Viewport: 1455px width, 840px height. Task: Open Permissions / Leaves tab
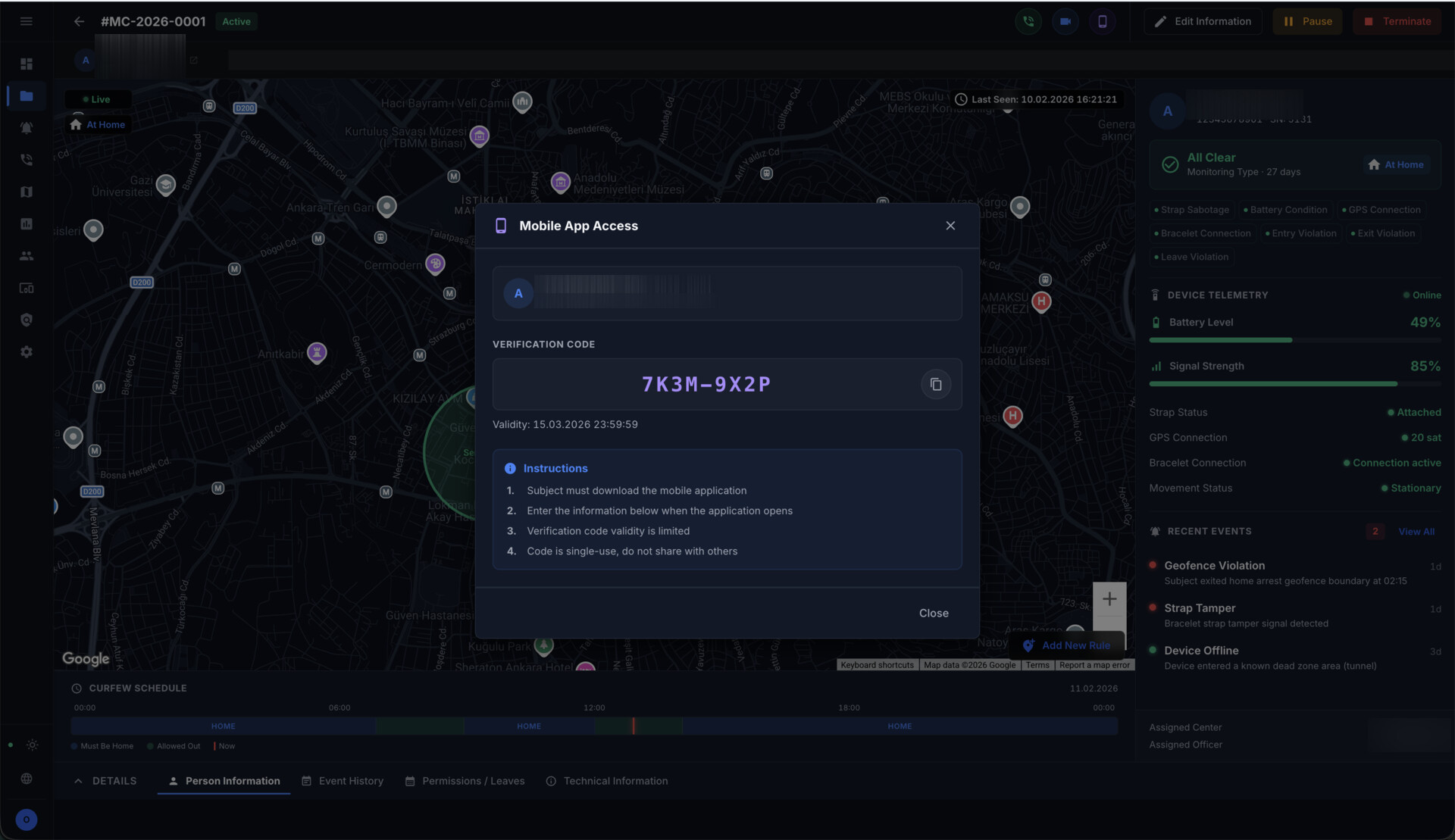point(465,781)
